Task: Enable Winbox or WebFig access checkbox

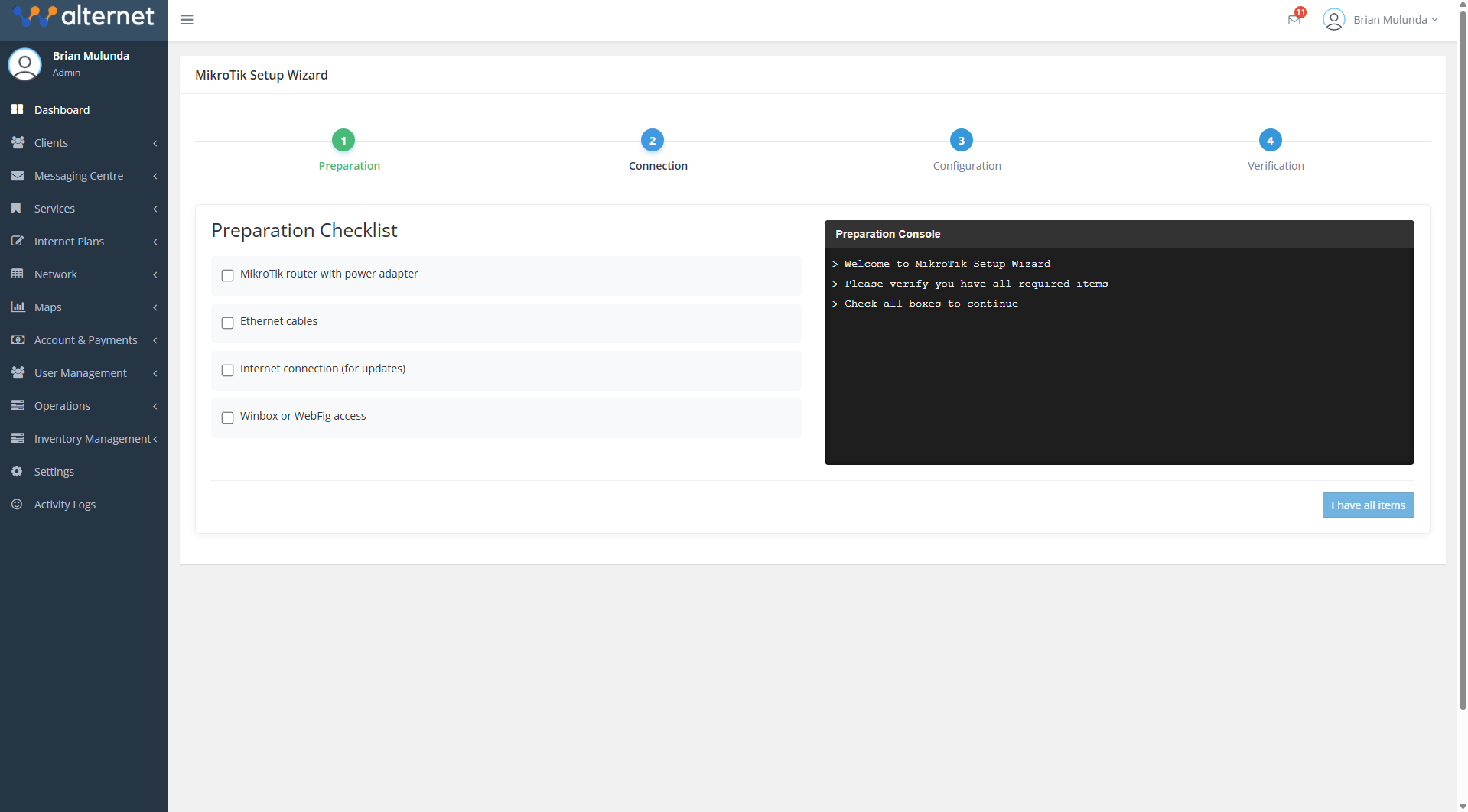Action: (x=227, y=417)
